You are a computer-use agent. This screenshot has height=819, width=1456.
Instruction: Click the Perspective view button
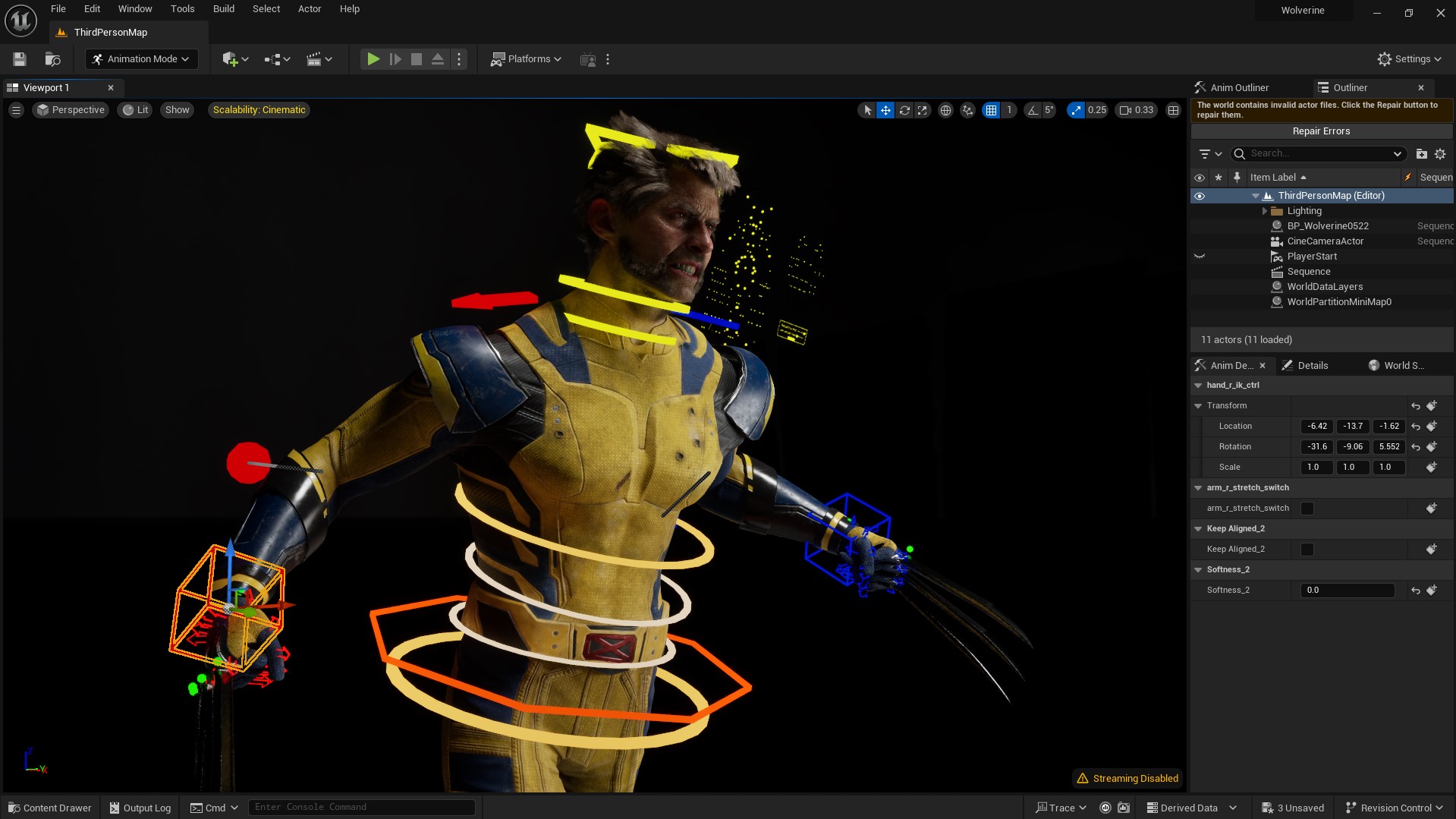pos(70,109)
